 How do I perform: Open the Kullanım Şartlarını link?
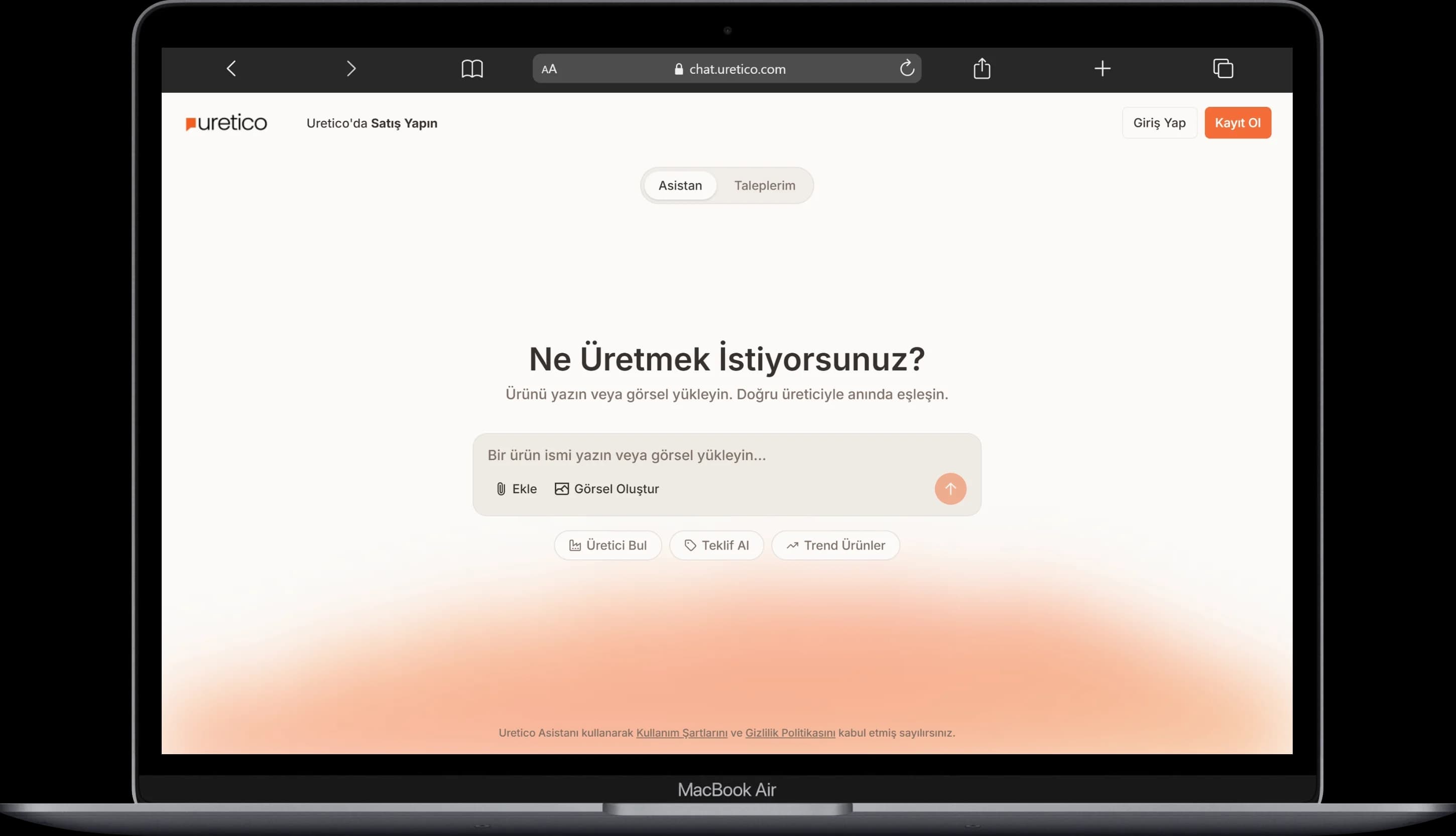tap(682, 733)
